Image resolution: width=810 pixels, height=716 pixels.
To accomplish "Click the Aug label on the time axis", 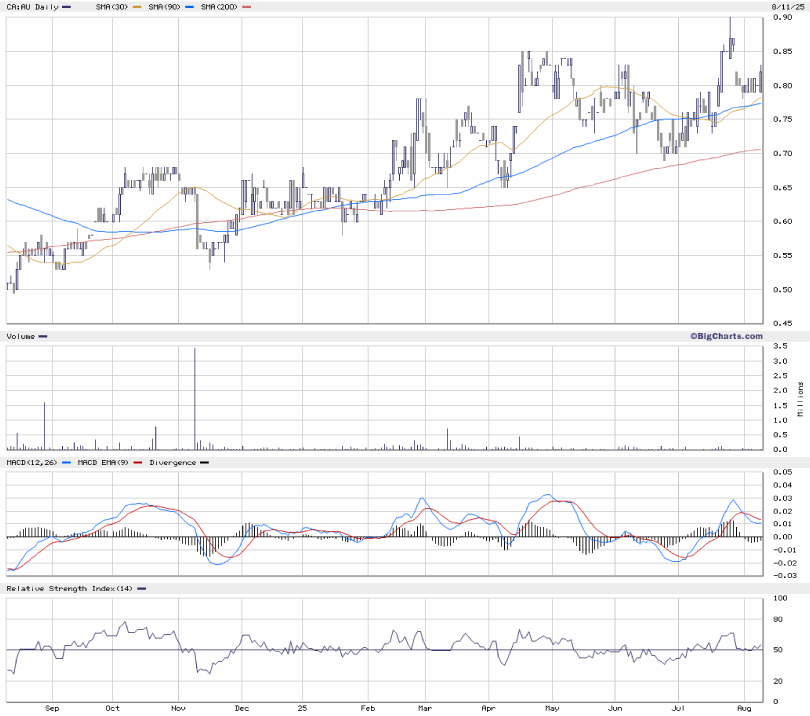I will coord(743,708).
